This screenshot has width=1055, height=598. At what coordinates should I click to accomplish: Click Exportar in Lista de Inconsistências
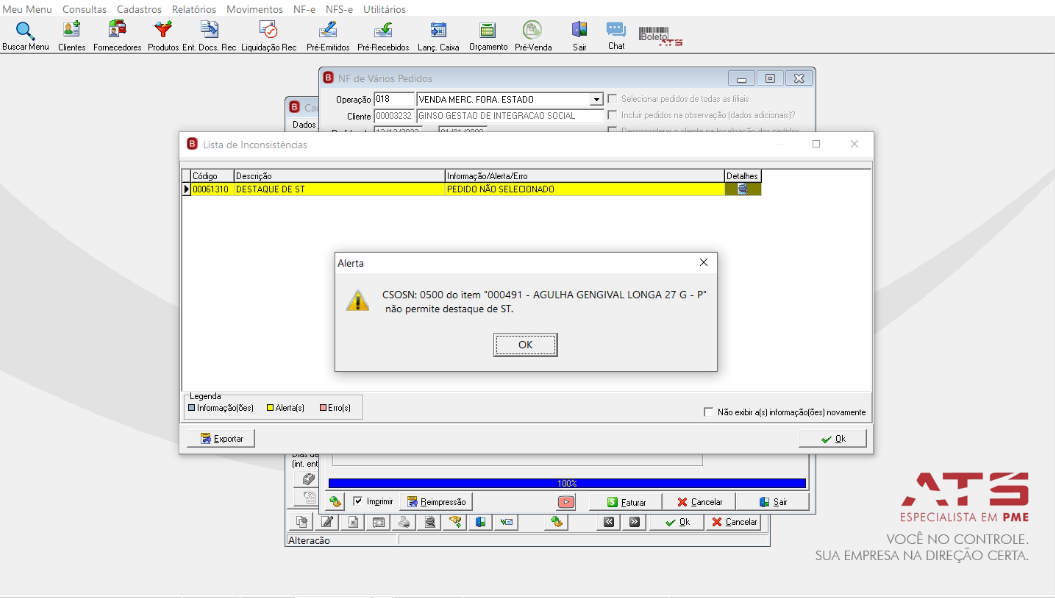221,439
